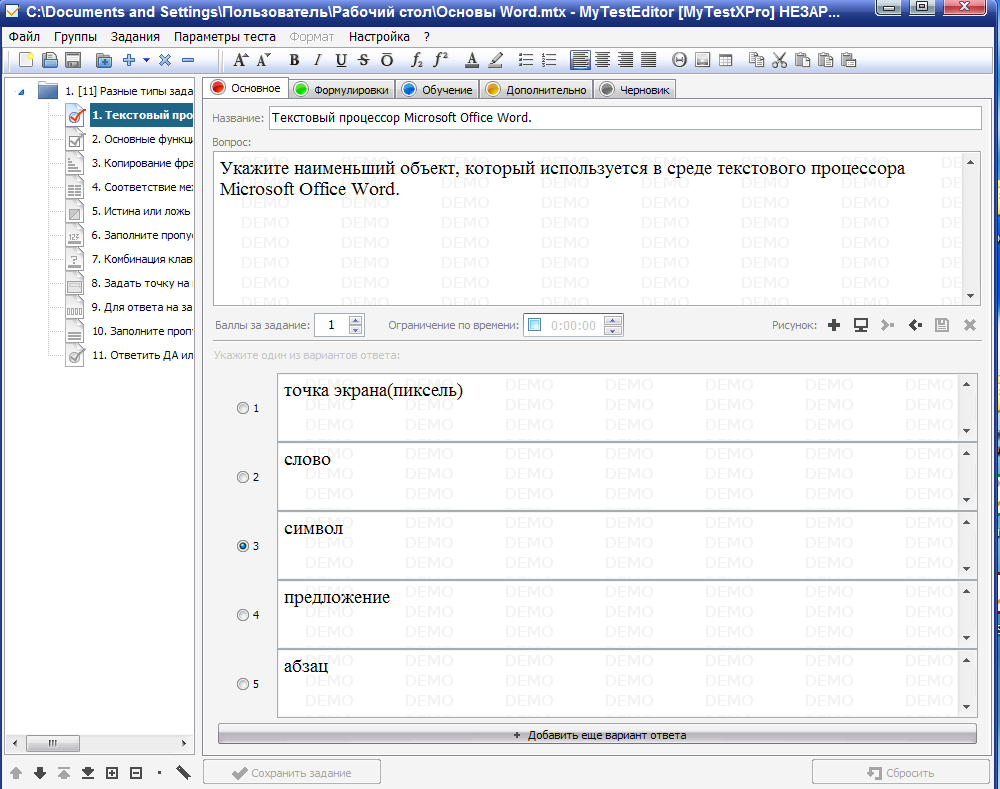Select answer option 3 radio button

243,546
